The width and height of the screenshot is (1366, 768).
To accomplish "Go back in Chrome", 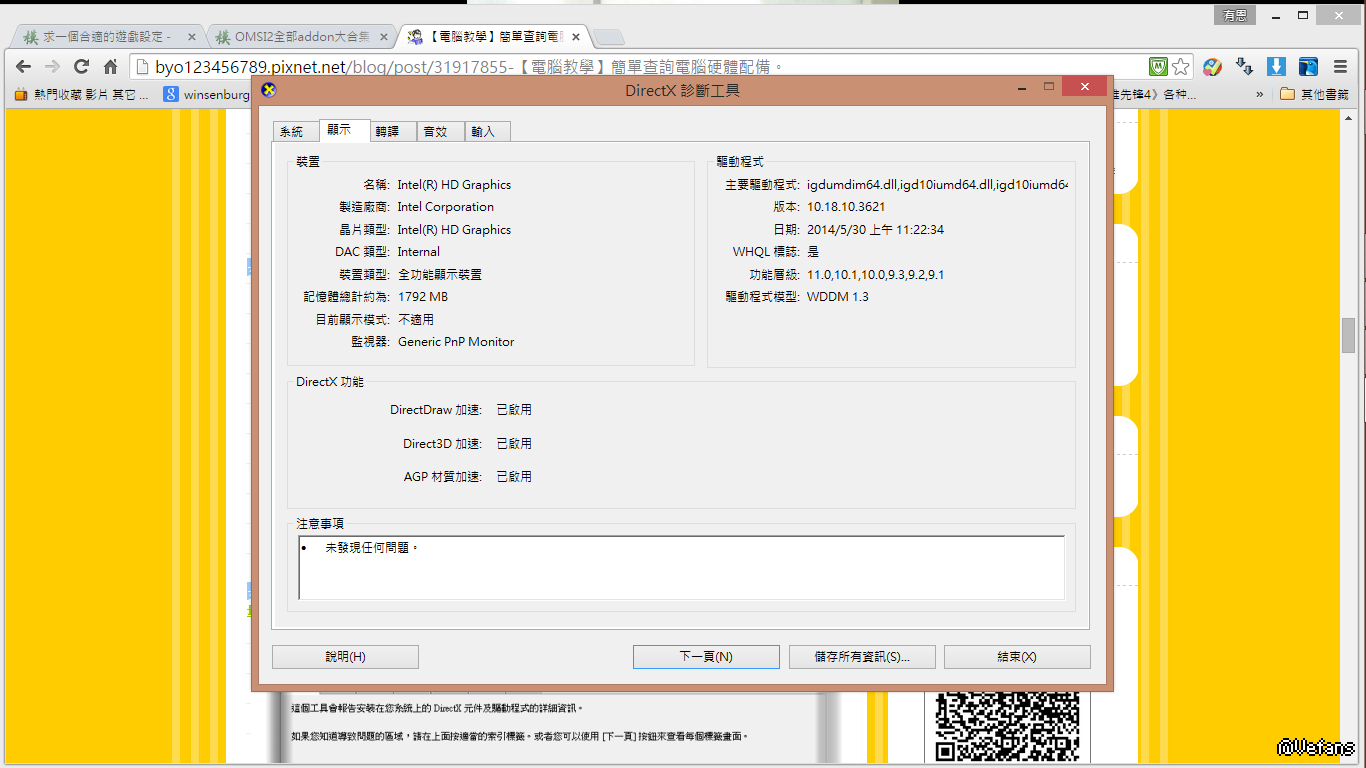I will 24,67.
